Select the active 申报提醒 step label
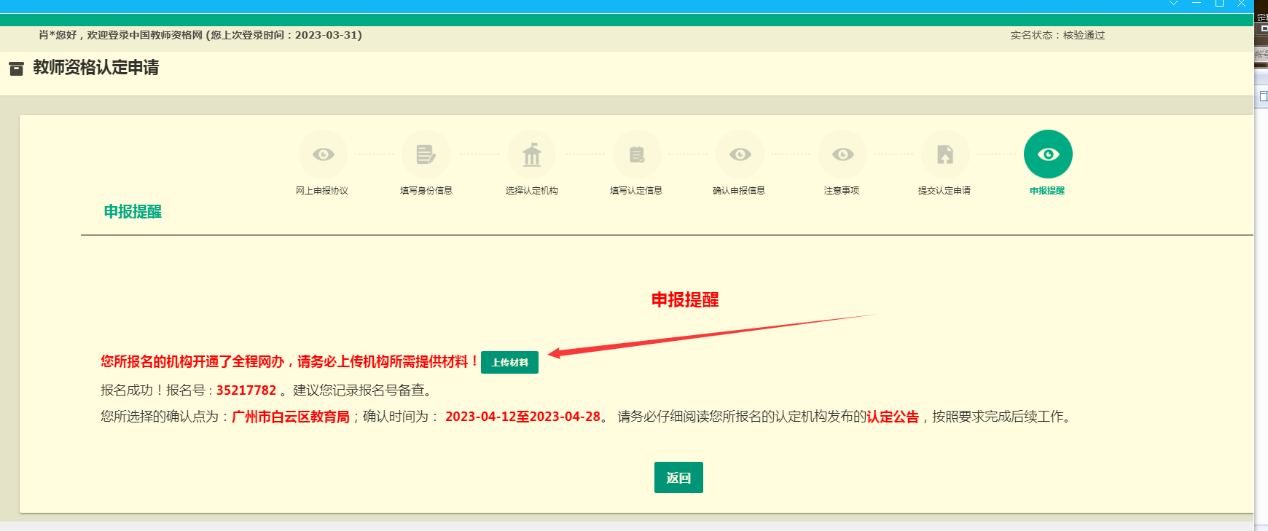This screenshot has height=531, width=1268. tap(1047, 190)
